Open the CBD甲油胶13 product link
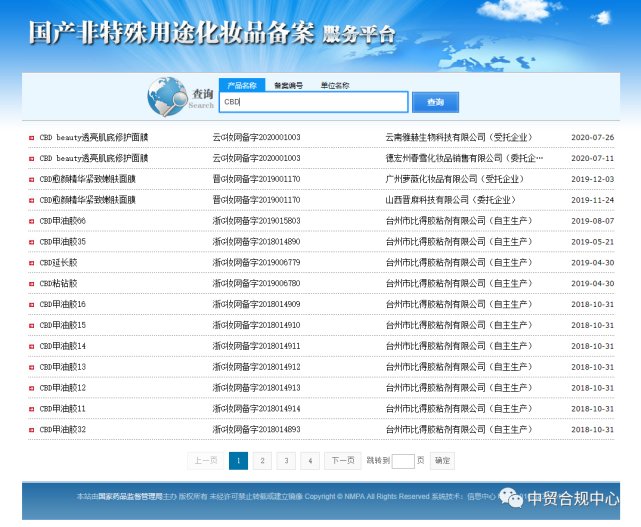Viewport: 641px width, 527px height. (x=63, y=367)
